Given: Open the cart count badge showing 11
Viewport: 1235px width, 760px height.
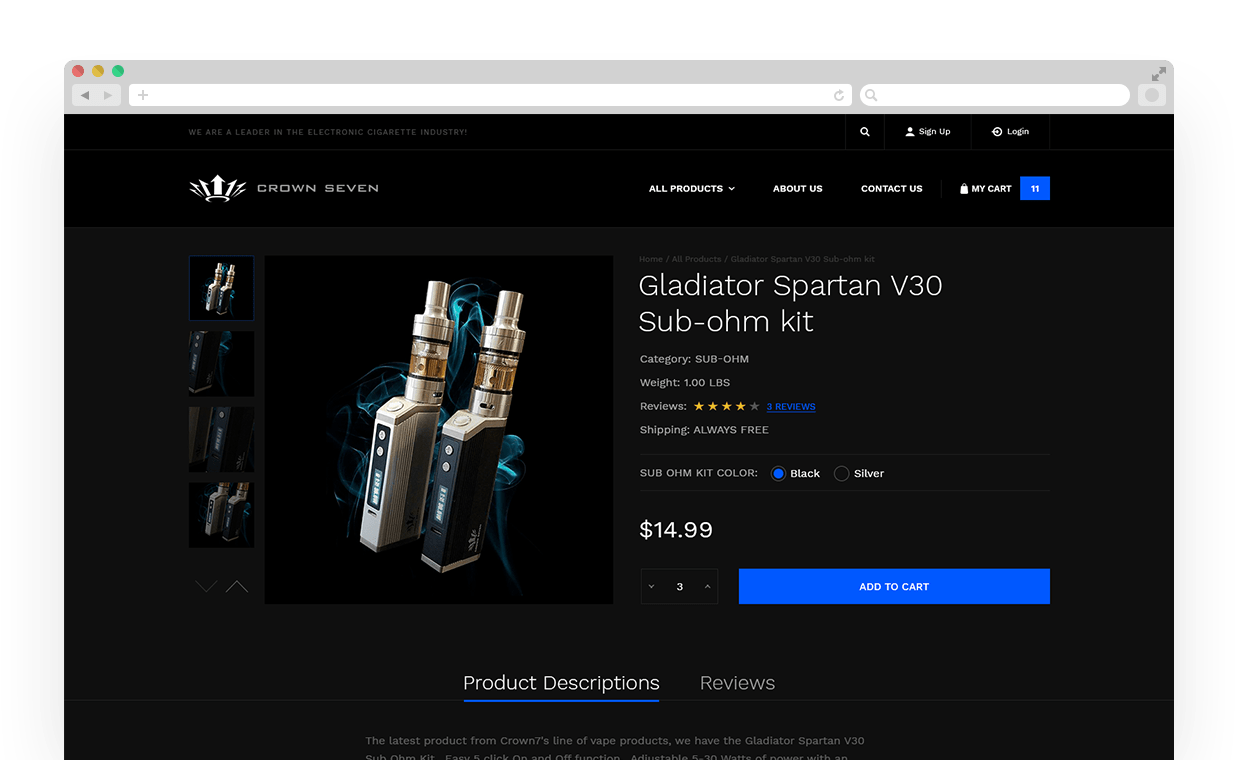Looking at the screenshot, I should (1035, 188).
